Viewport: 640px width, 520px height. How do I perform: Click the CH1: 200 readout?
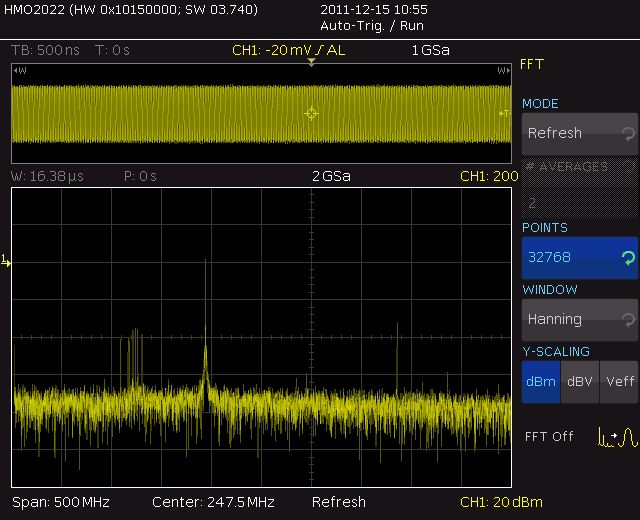pos(489,176)
